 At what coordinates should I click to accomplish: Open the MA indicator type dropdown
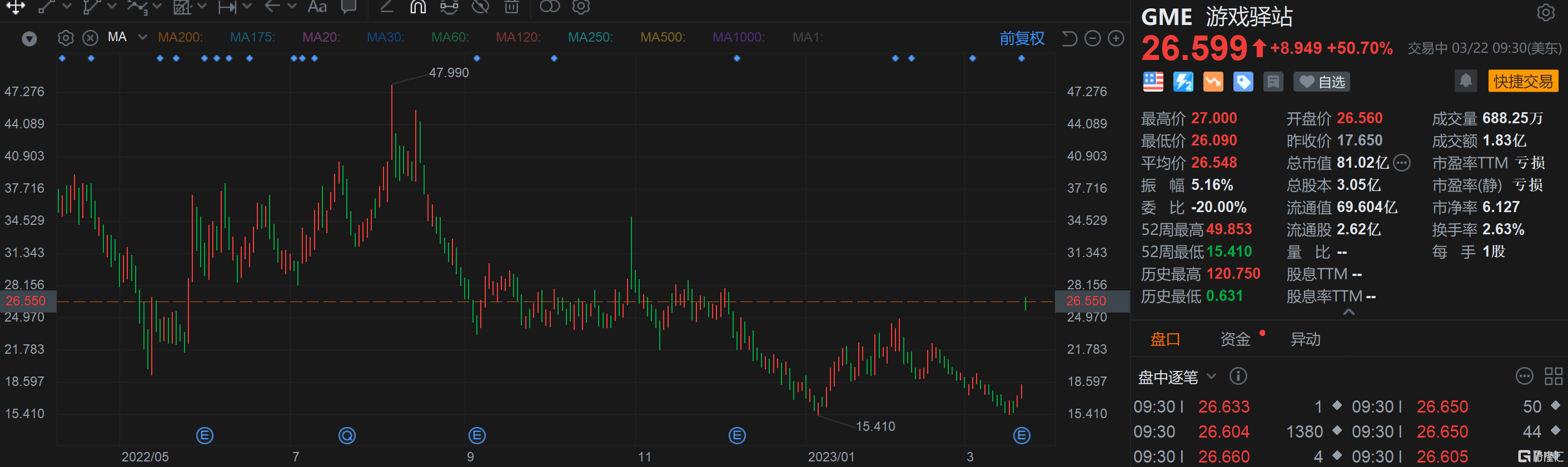click(x=142, y=37)
